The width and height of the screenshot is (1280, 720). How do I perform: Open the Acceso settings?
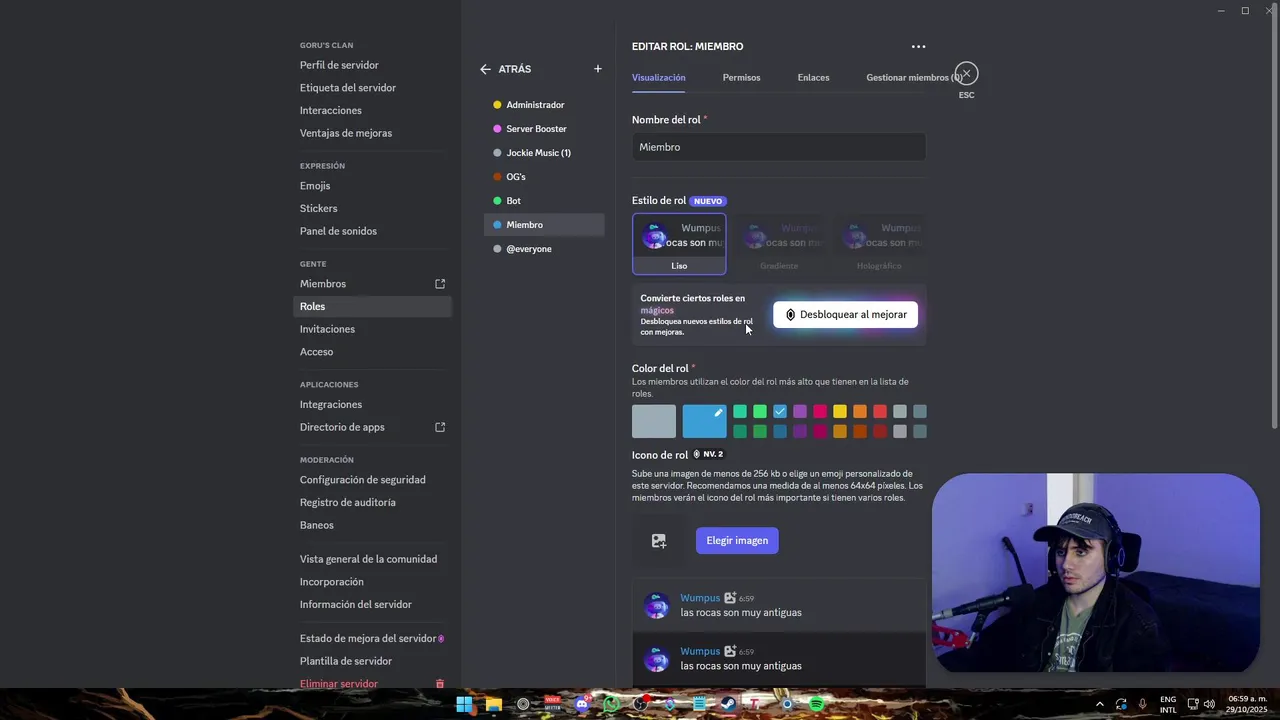click(x=373, y=352)
